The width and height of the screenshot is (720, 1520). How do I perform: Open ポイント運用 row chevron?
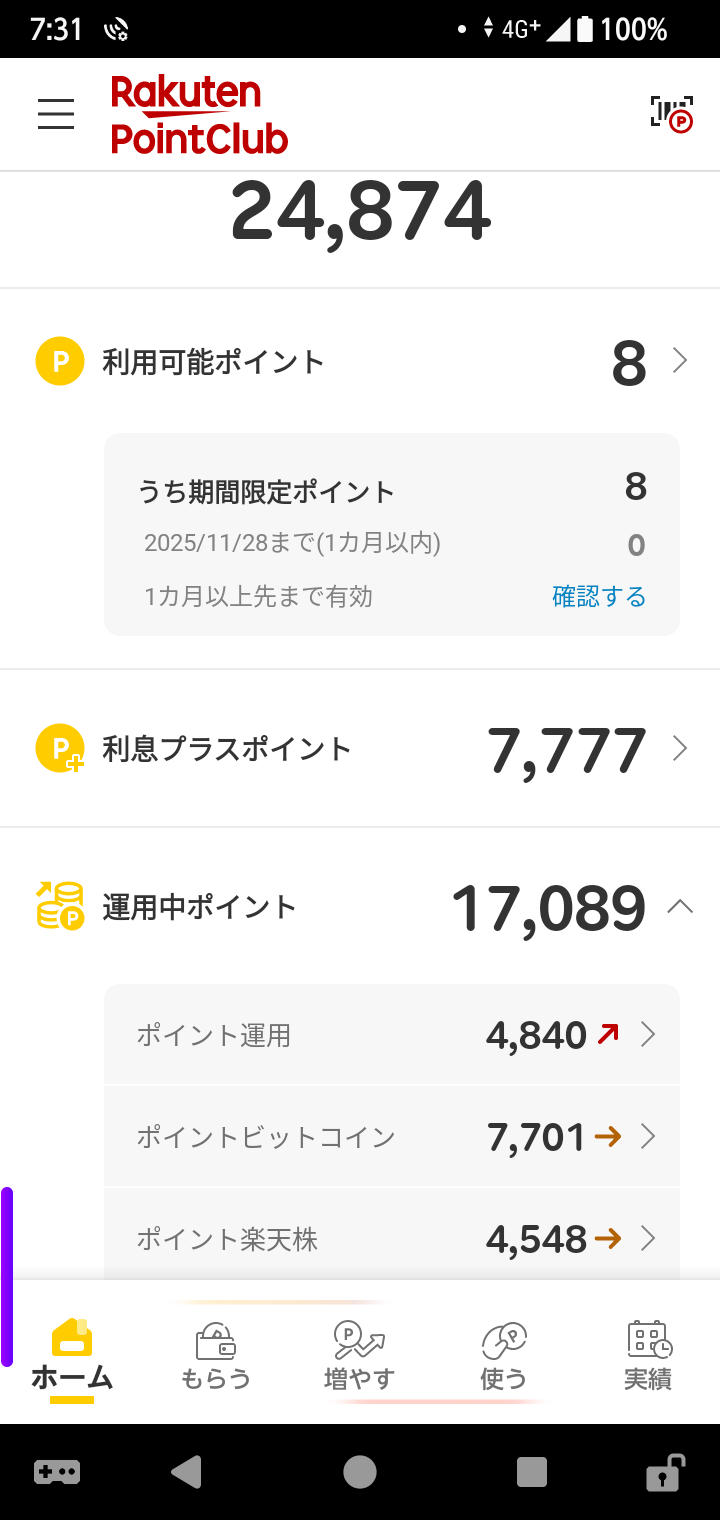point(648,1035)
